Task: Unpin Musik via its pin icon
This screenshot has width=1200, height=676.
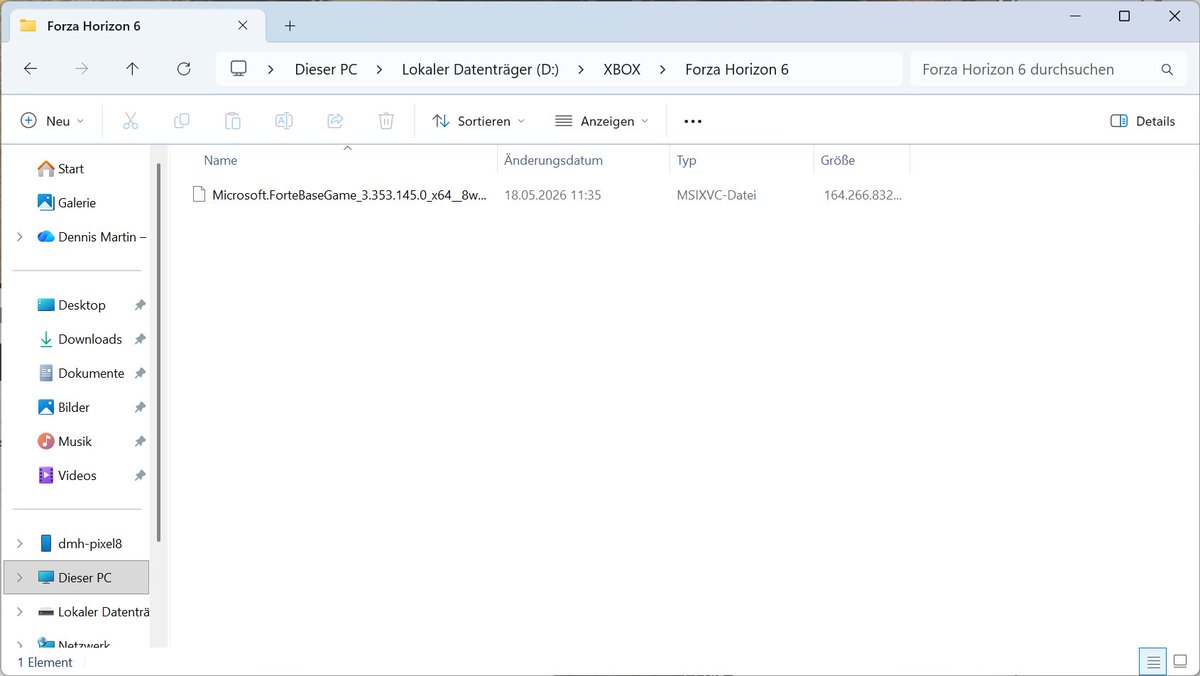Action: (x=140, y=441)
